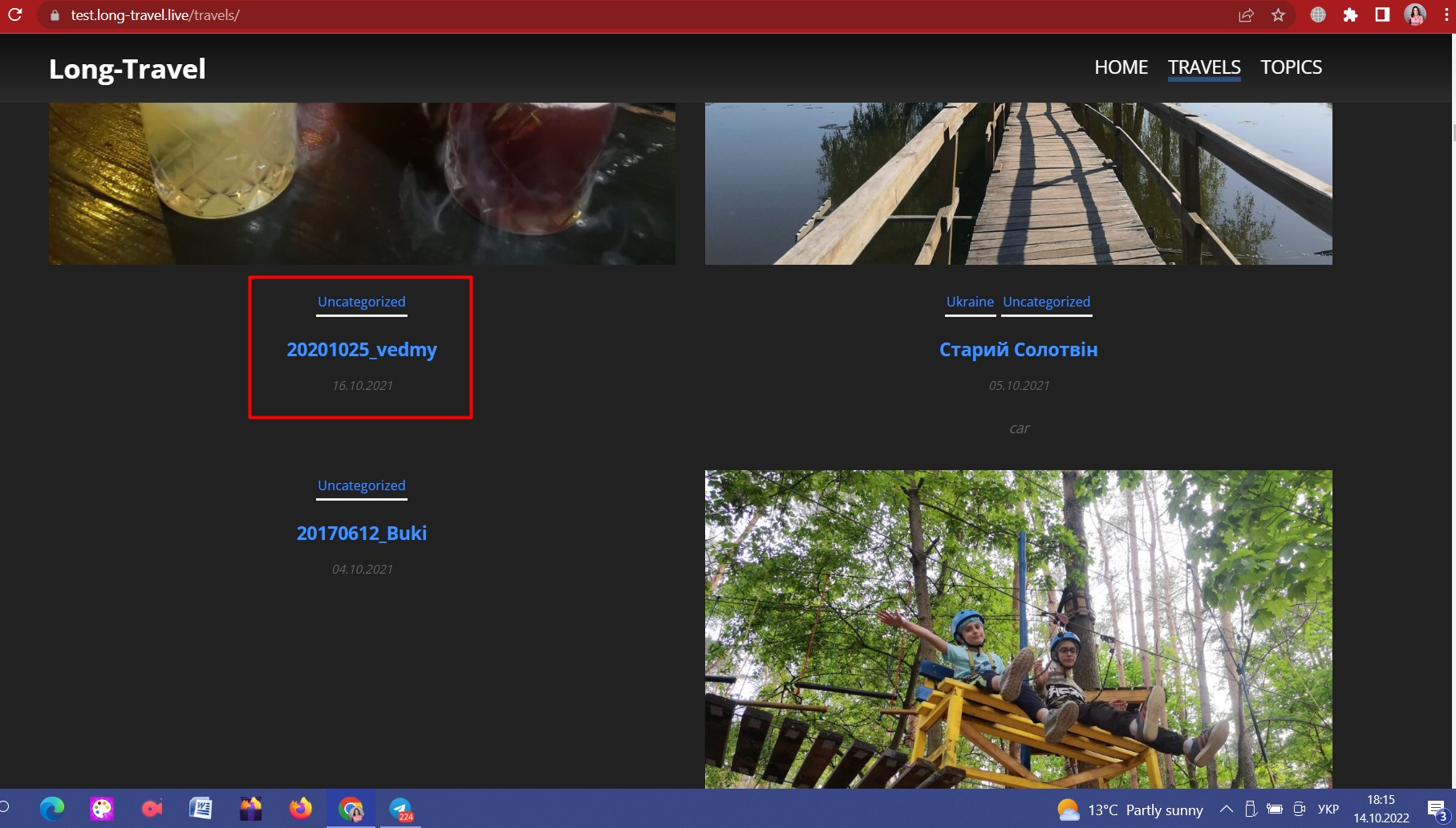Click the globe translate extension icon

pos(1318,14)
